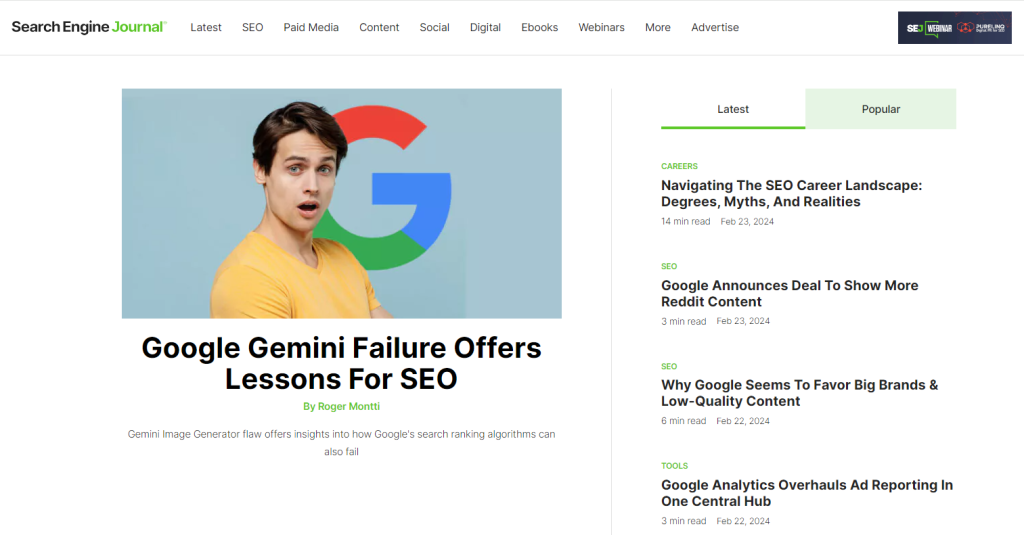
Task: Click the TOOLS category label
Action: (674, 466)
